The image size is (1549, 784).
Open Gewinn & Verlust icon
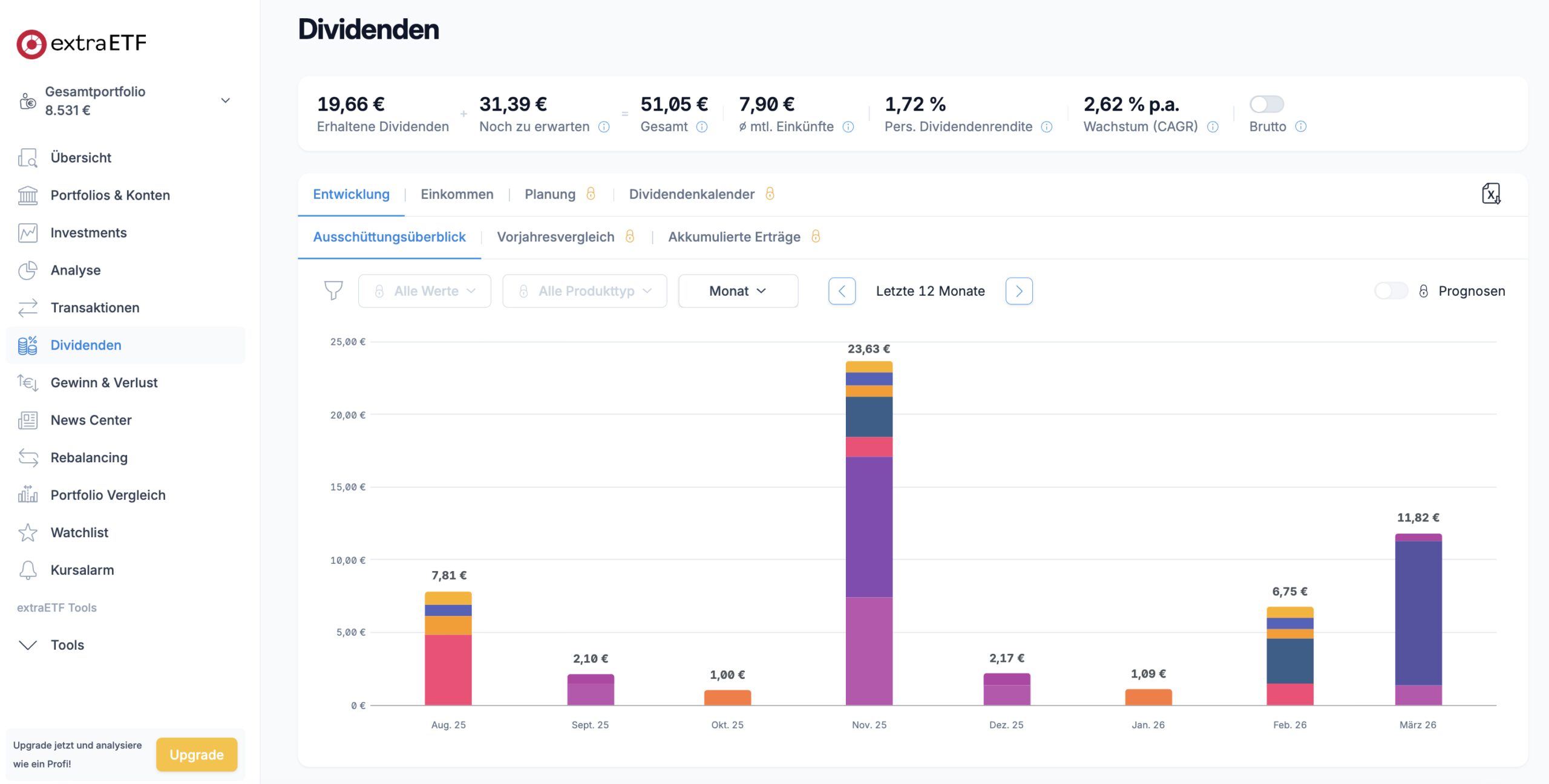(x=28, y=382)
